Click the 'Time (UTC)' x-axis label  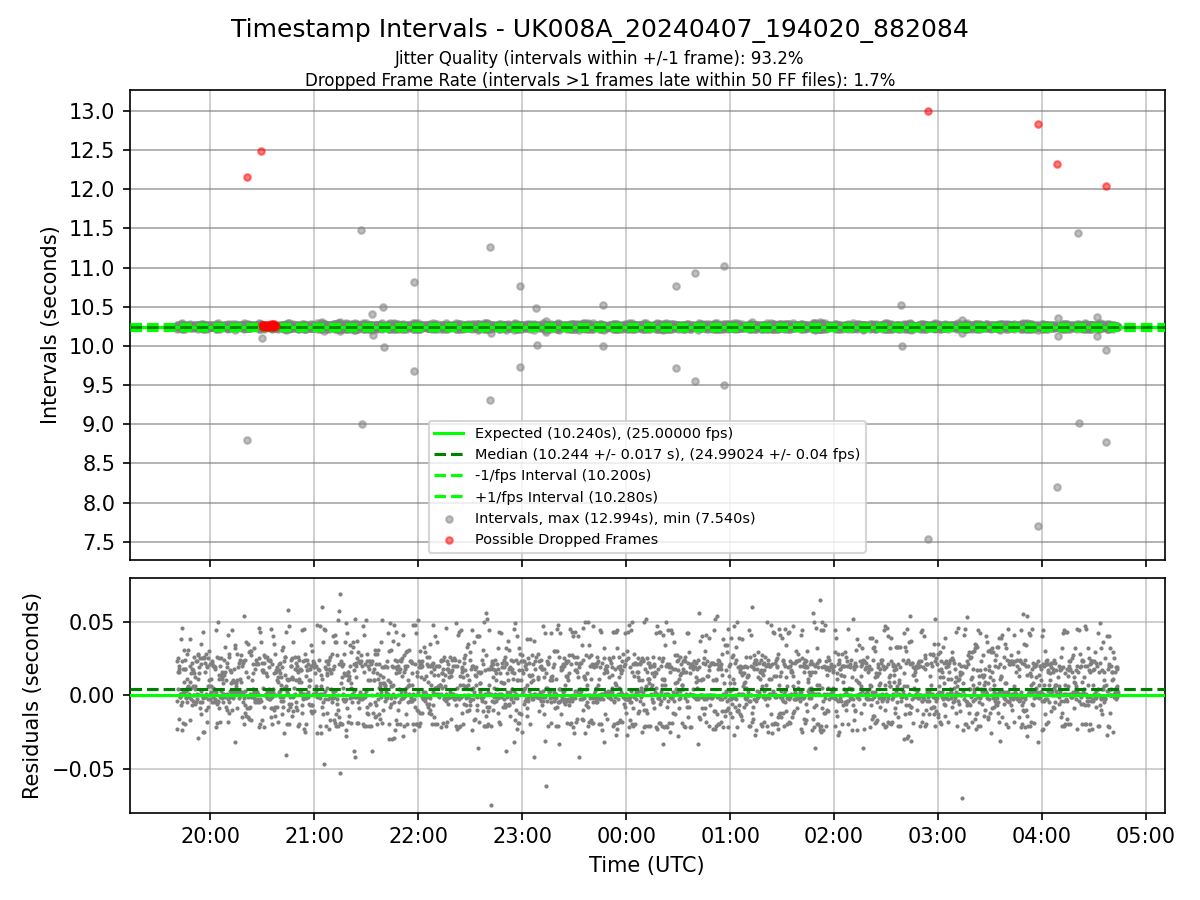point(646,865)
